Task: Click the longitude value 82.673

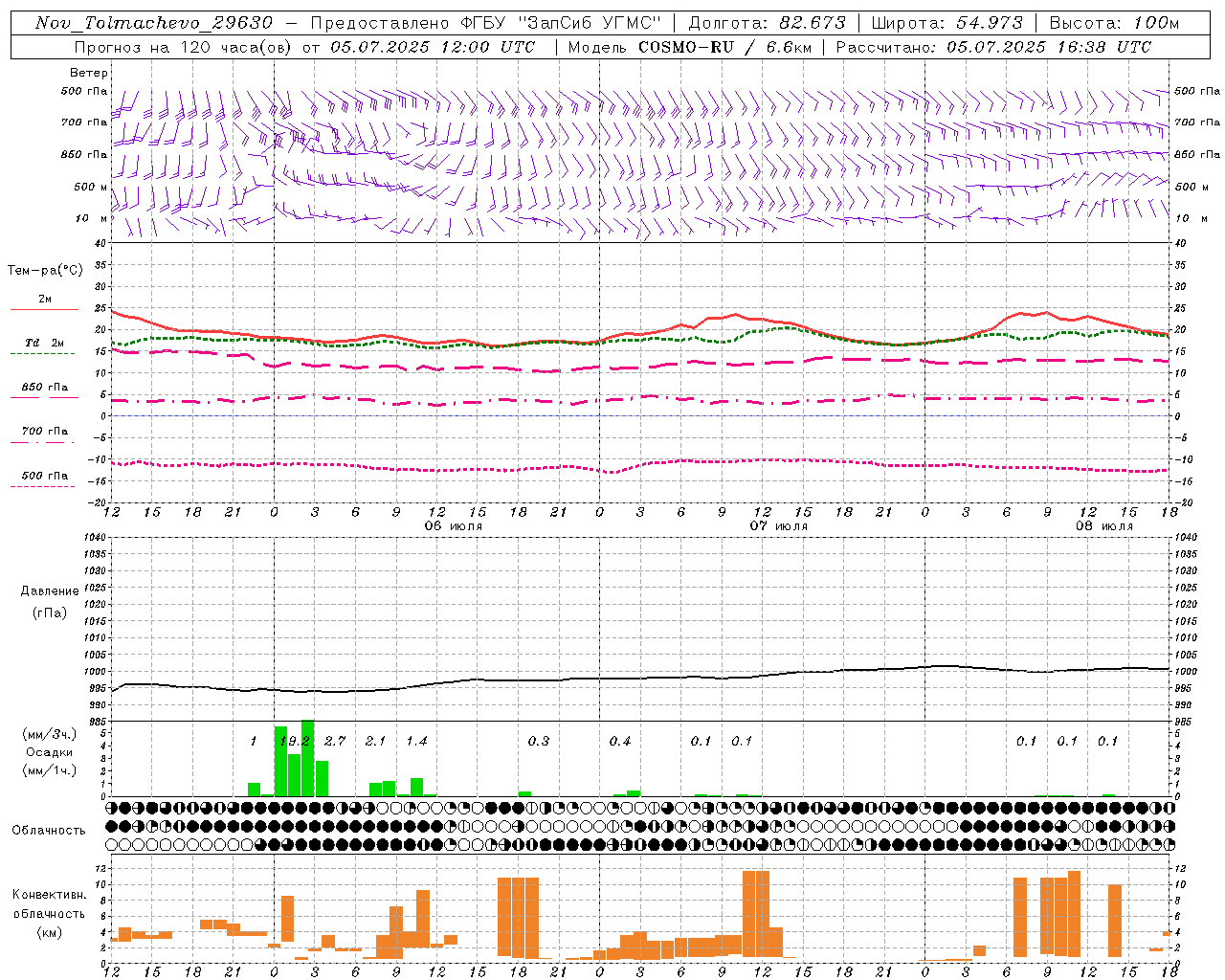Action: (x=812, y=23)
